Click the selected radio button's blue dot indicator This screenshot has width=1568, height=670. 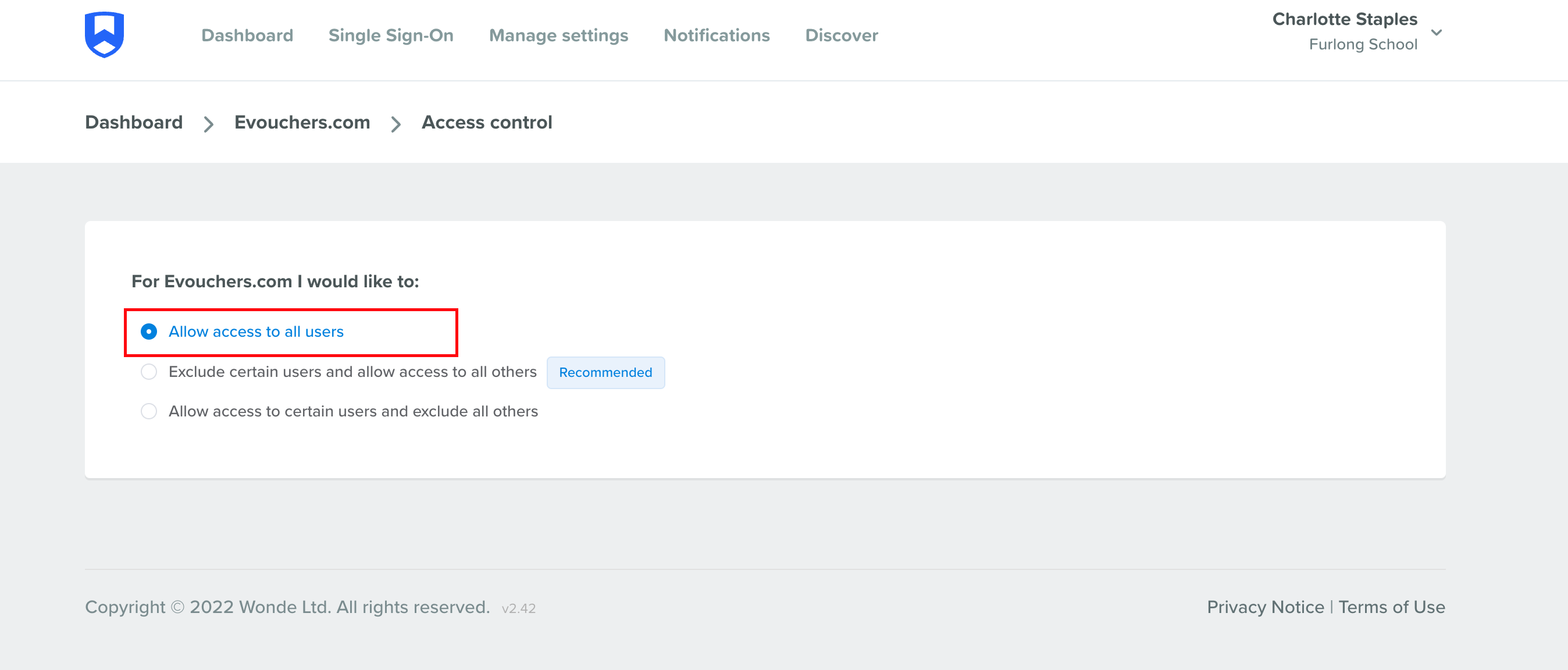click(x=148, y=332)
